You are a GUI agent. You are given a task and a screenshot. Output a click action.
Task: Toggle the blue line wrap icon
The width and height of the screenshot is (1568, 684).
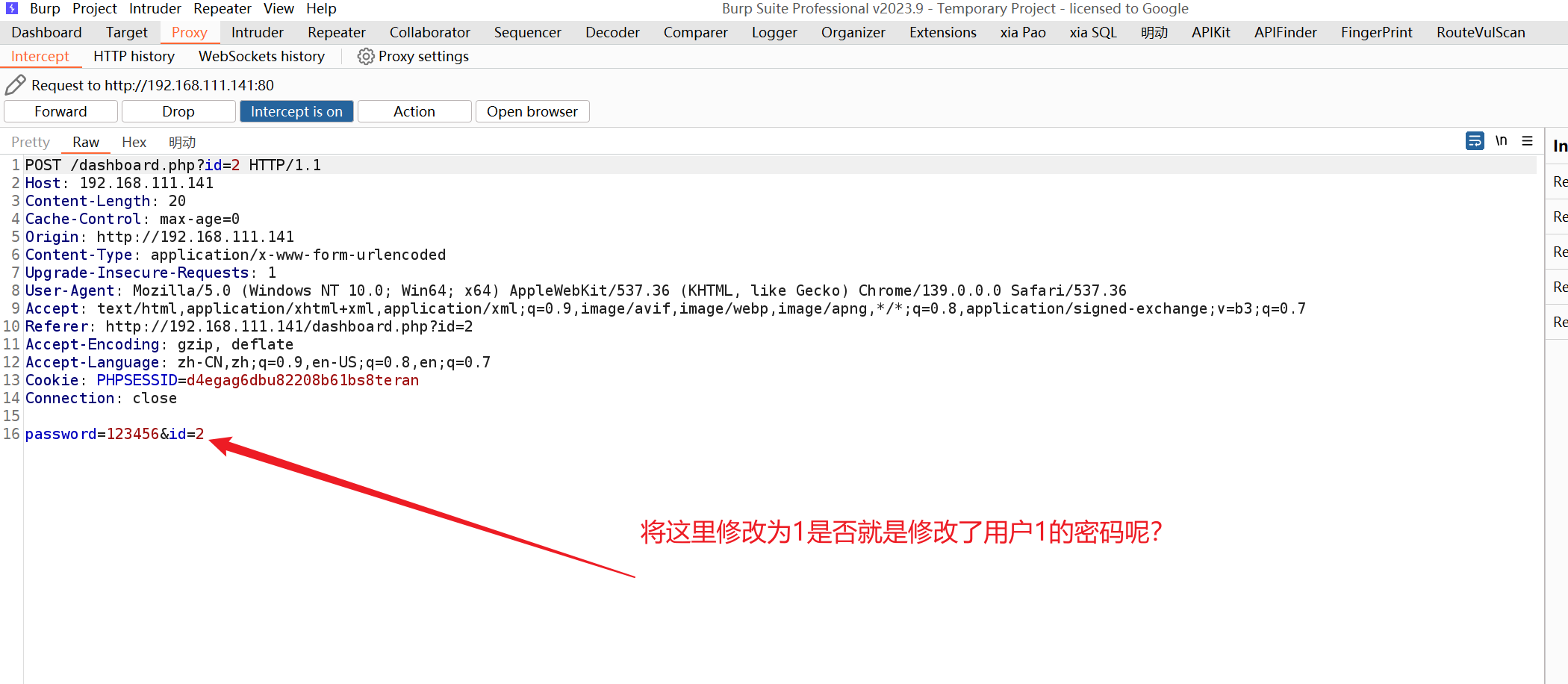1475,140
